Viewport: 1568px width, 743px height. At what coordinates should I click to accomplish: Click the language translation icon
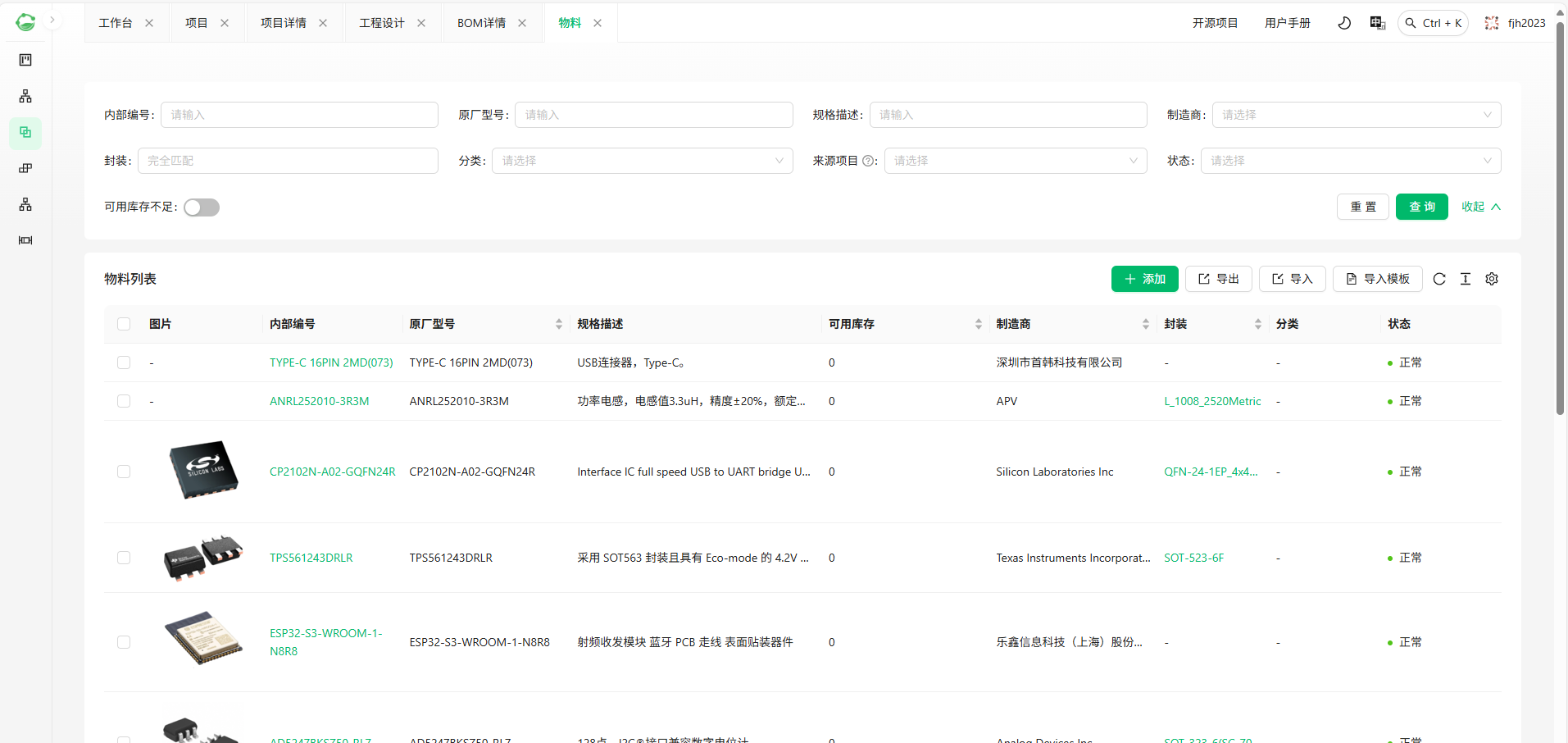1377,23
